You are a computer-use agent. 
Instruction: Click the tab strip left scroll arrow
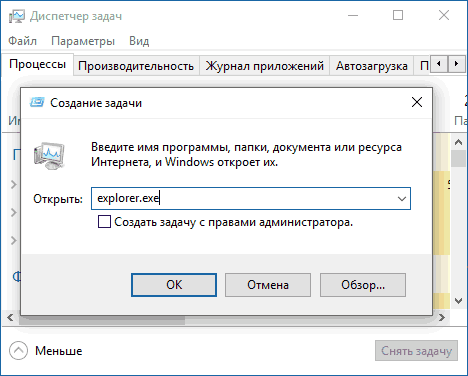439,63
